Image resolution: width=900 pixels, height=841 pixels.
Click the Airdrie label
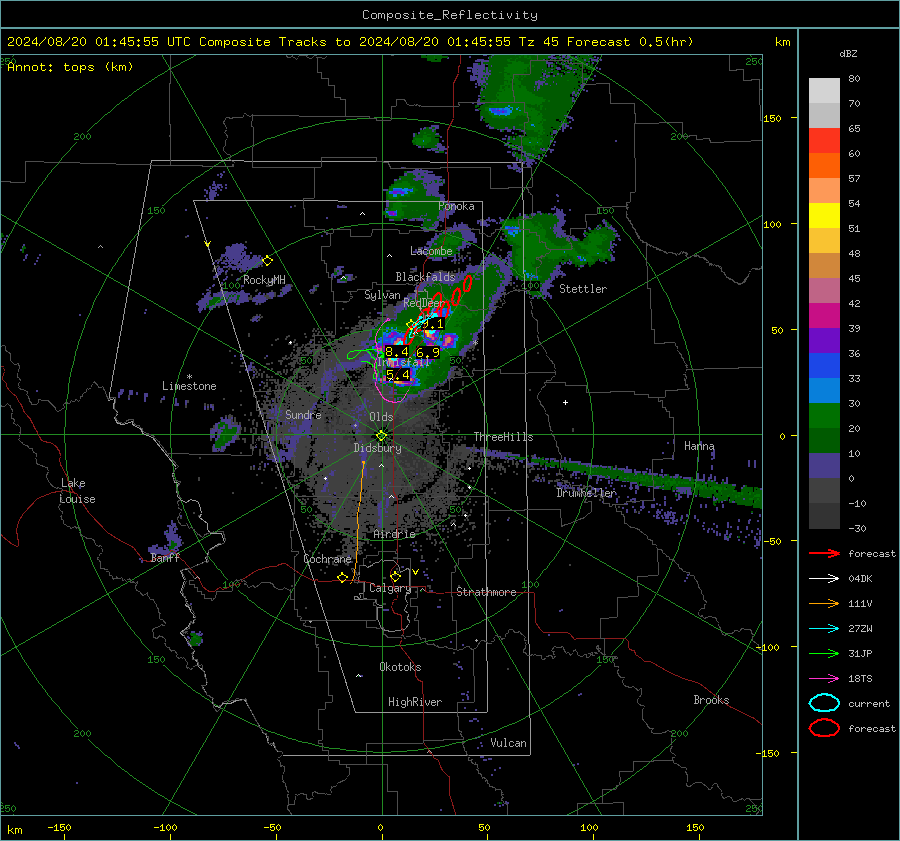coord(394,534)
